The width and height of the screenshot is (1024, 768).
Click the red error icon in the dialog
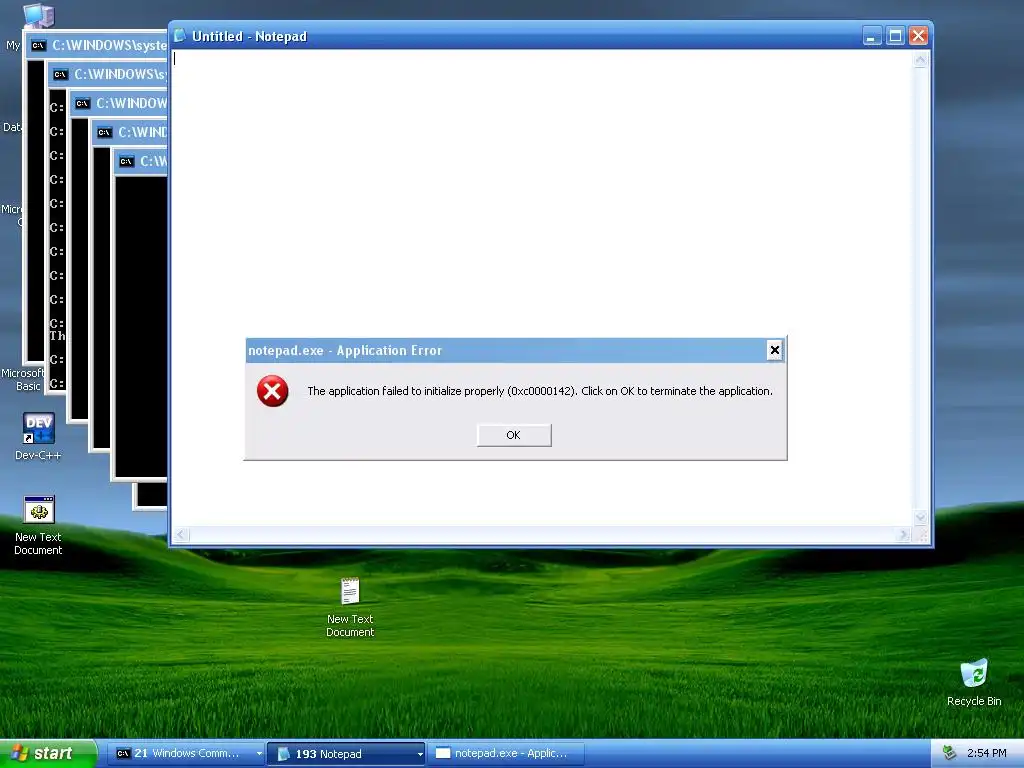click(x=272, y=391)
